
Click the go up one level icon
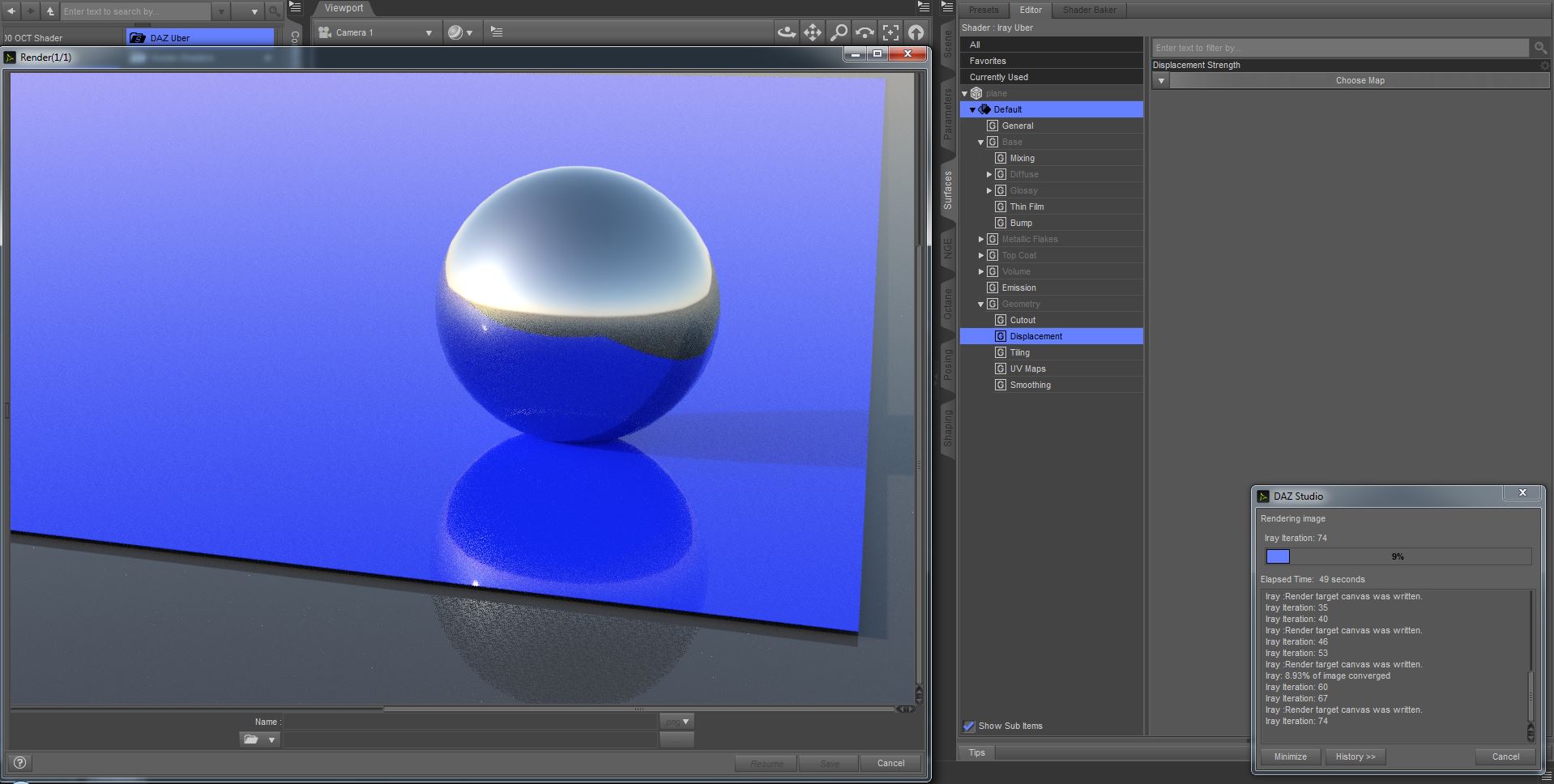click(50, 11)
